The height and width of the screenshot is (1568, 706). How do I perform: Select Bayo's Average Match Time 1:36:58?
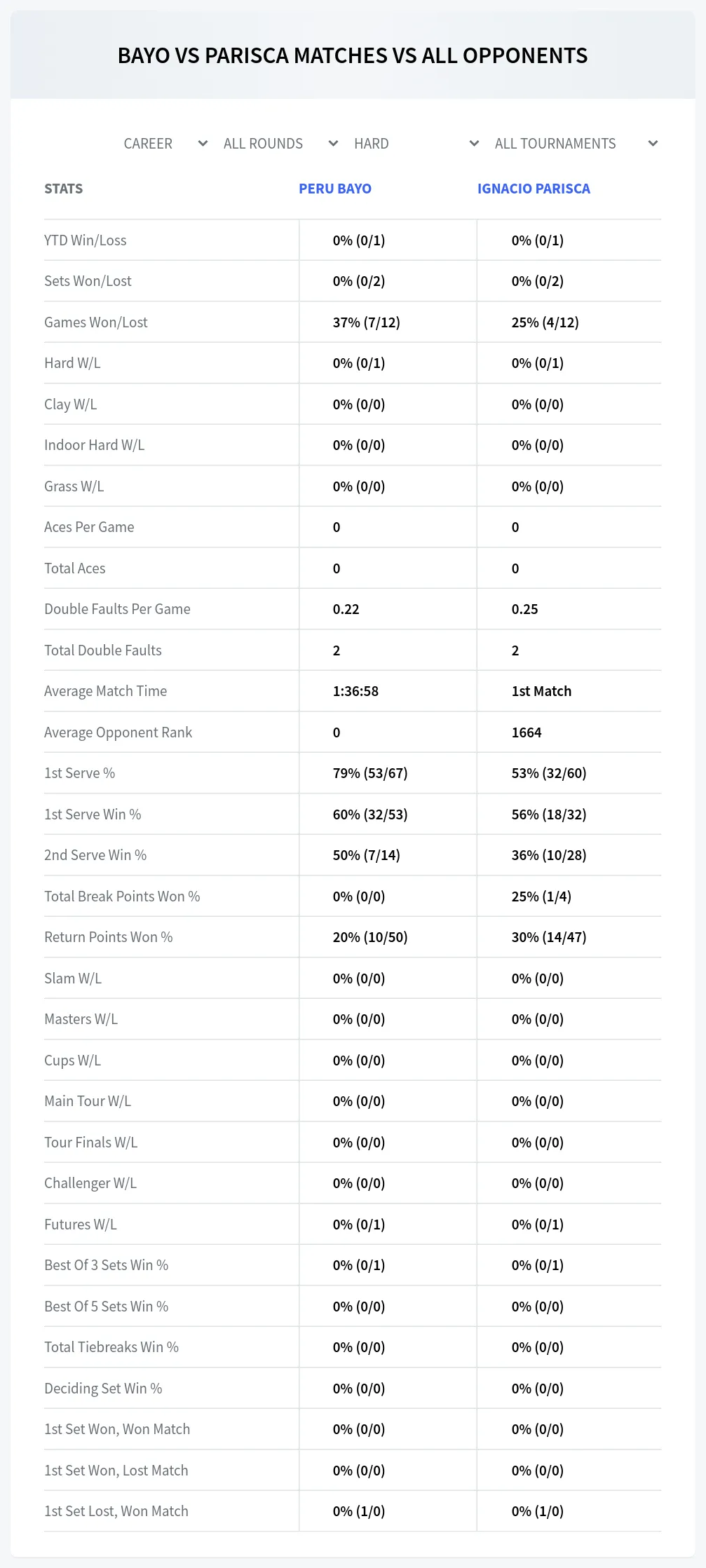coord(355,691)
